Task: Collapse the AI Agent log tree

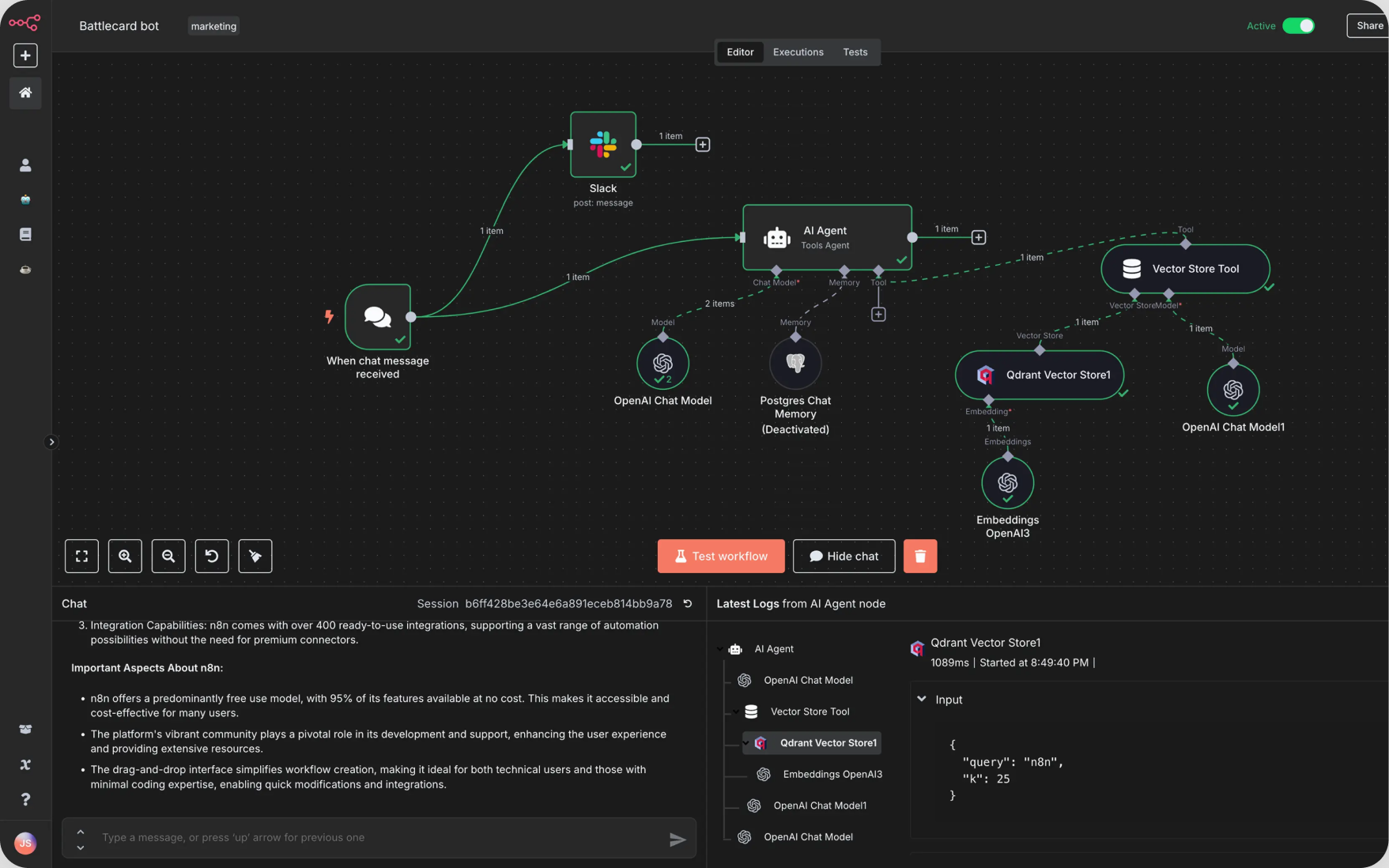Action: (720, 649)
